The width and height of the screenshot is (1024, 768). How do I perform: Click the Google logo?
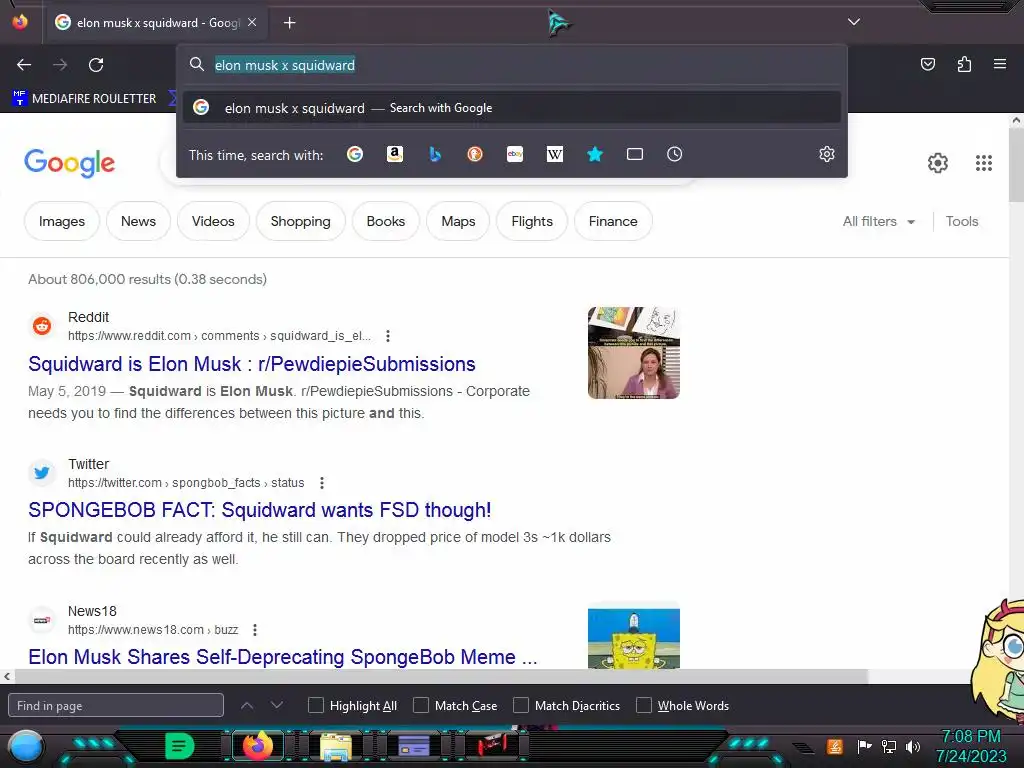point(69,163)
